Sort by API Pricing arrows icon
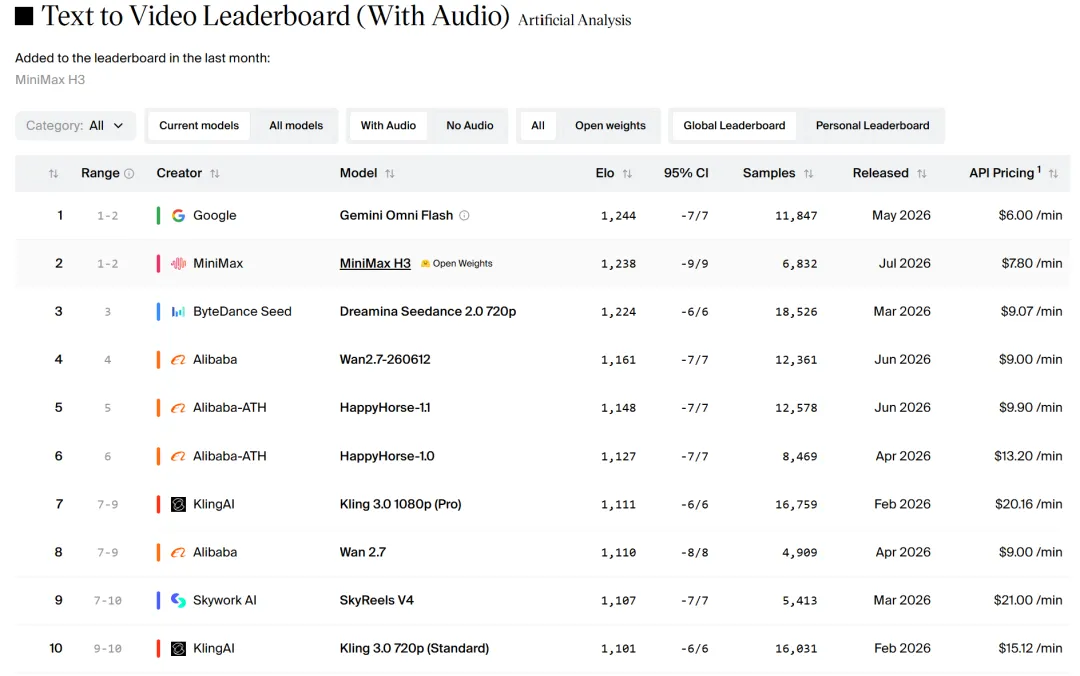This screenshot has width=1080, height=676. (x=1053, y=174)
